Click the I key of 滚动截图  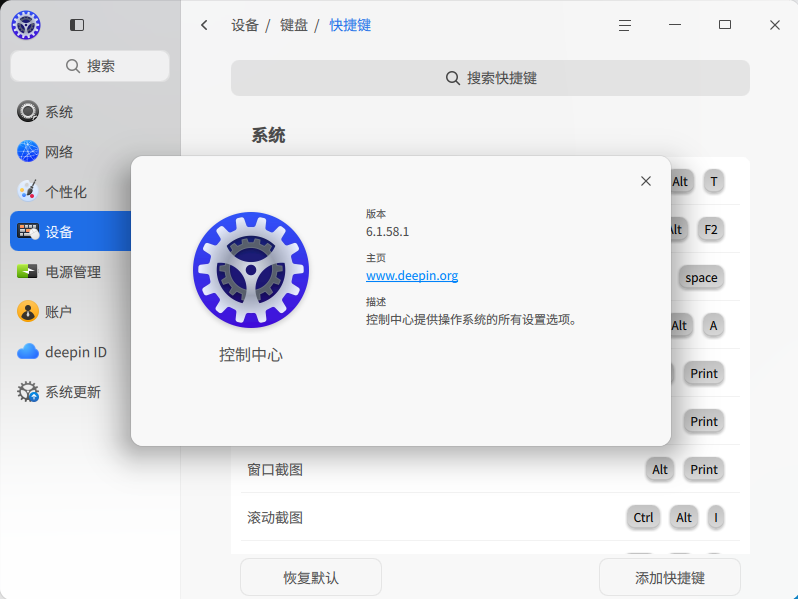coord(716,518)
